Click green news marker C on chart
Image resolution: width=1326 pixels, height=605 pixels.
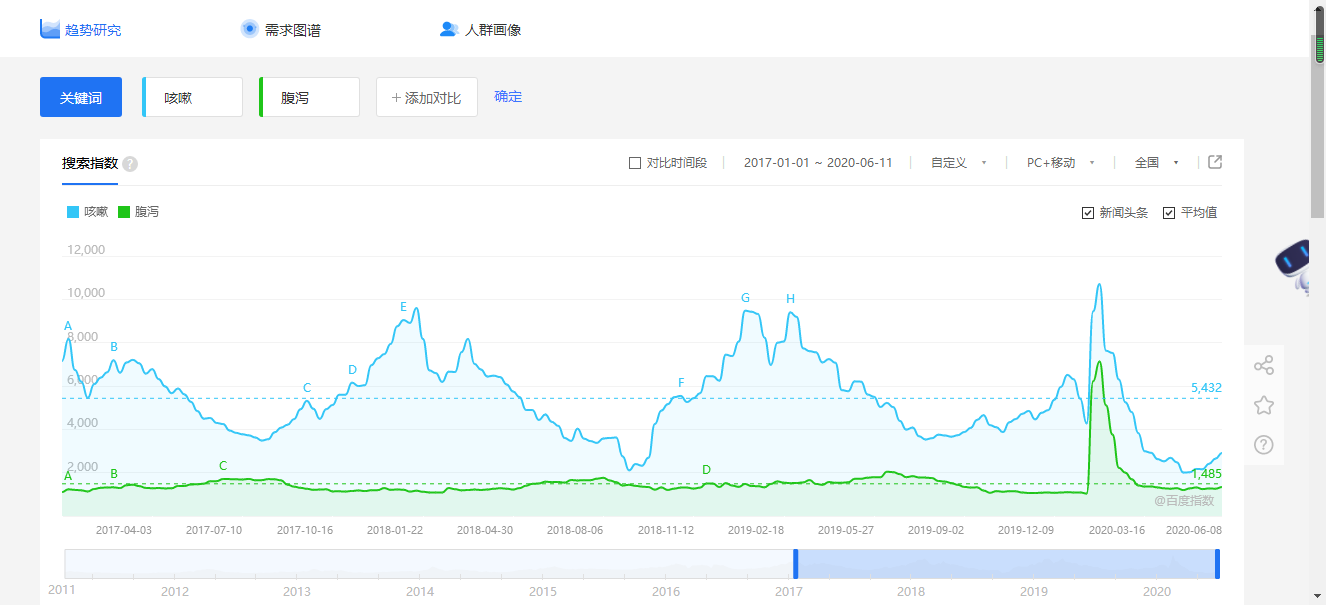tap(223, 466)
